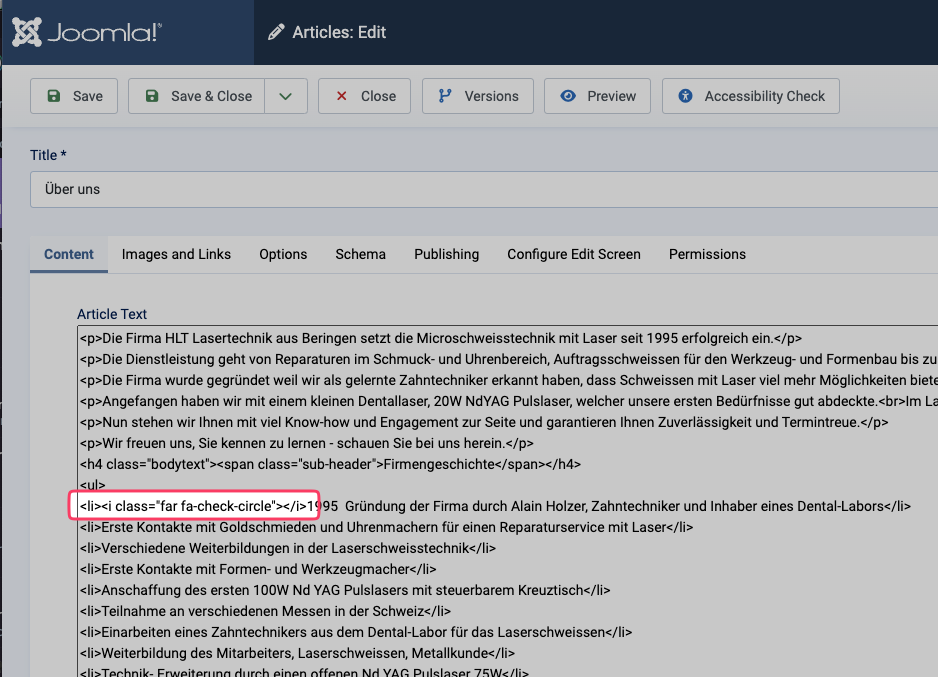Click line starting "<p>Die Firma HLT Lasertechnik"

pos(441,338)
